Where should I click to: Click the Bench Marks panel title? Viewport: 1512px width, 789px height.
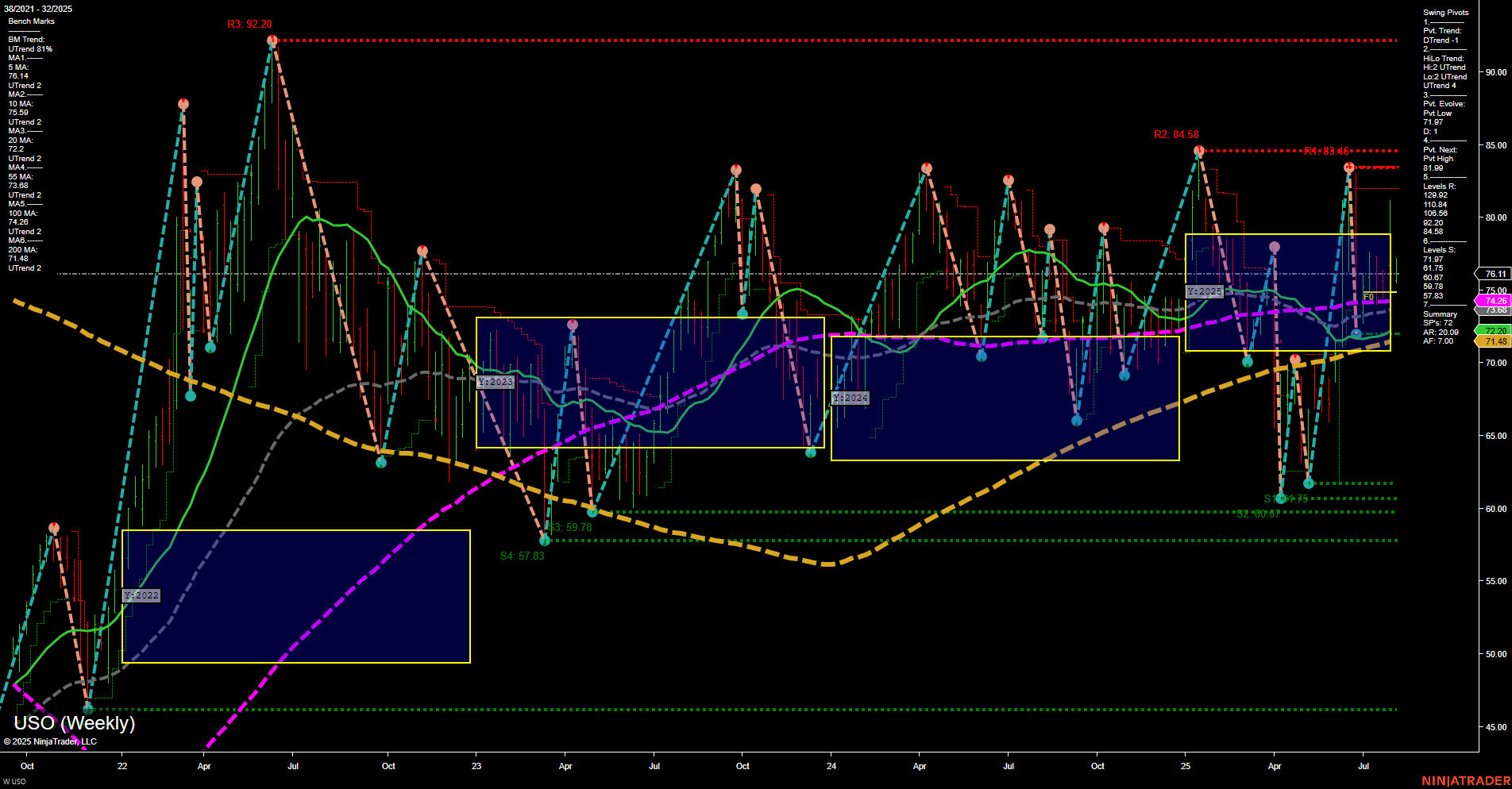coord(30,21)
